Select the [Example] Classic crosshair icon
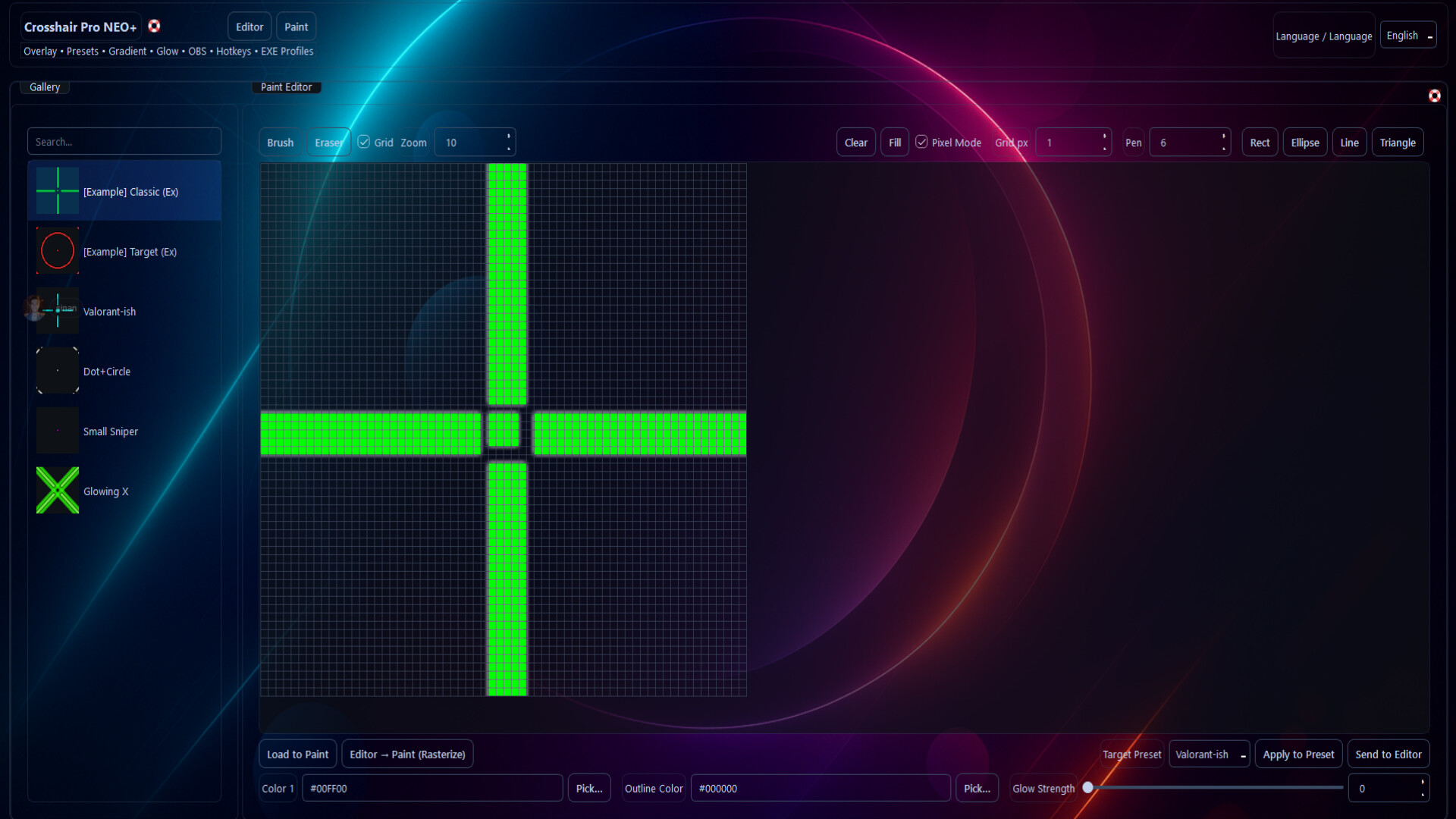 coord(57,190)
